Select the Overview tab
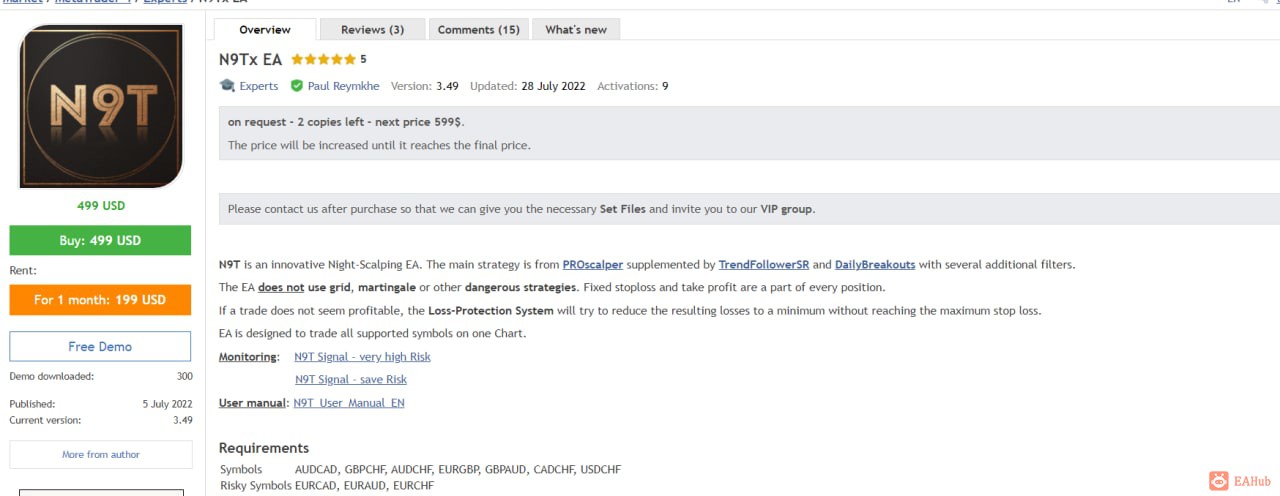This screenshot has height=496, width=1280. click(265, 30)
